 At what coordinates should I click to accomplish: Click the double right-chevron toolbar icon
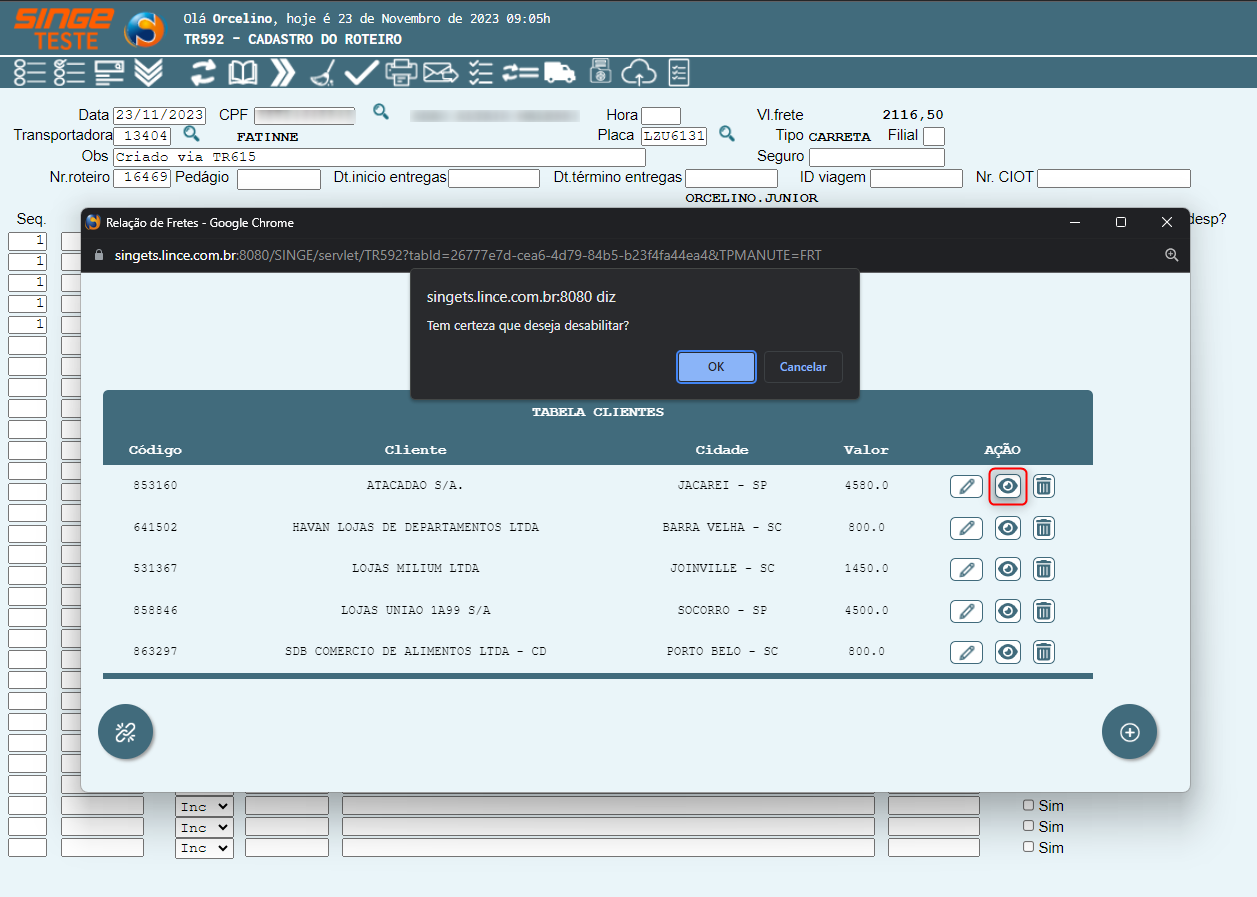tap(283, 73)
